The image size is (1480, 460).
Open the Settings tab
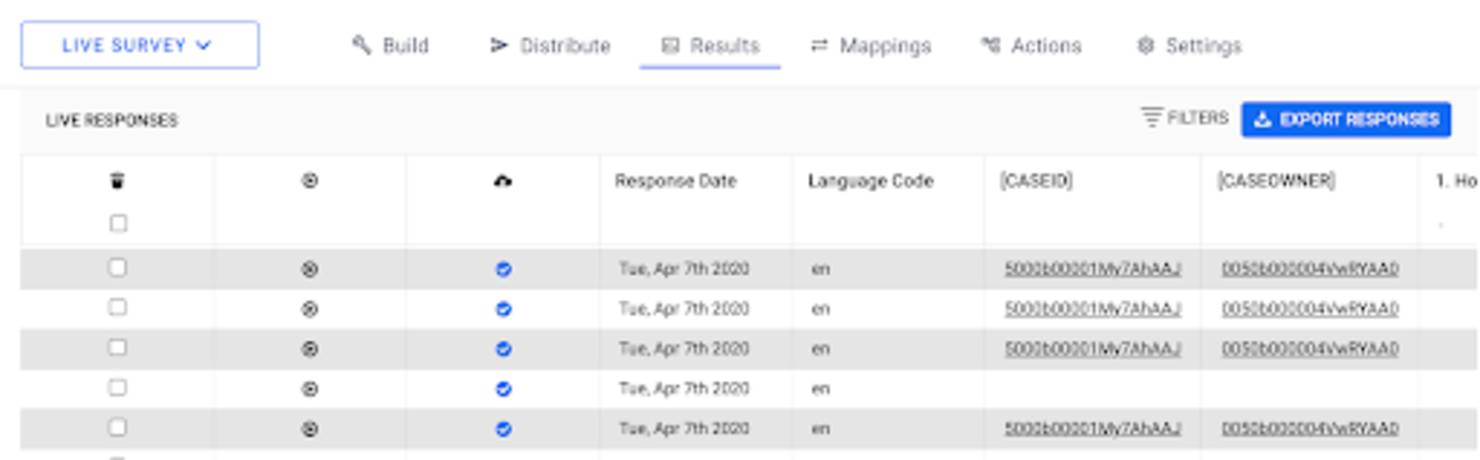pyautogui.click(x=1189, y=45)
